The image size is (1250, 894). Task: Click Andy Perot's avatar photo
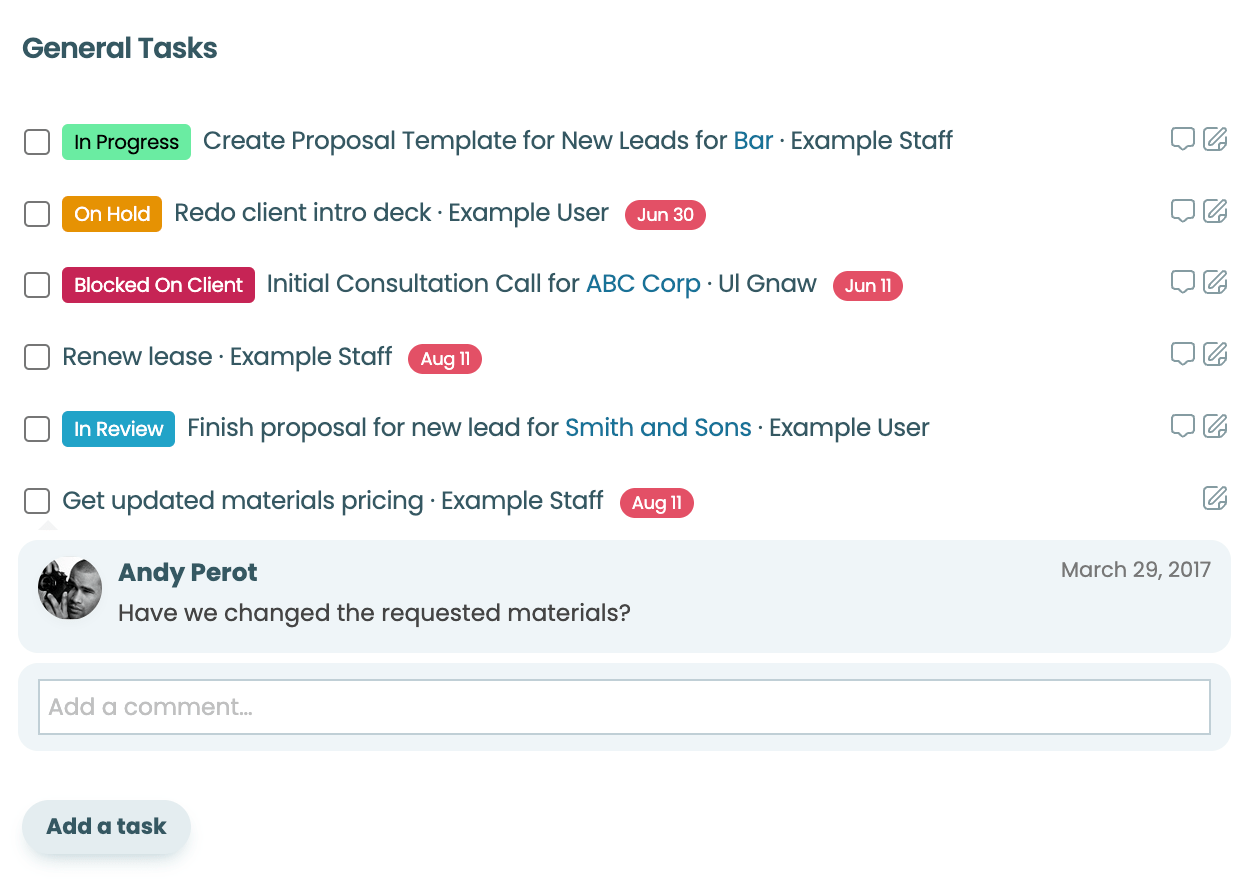(70, 588)
